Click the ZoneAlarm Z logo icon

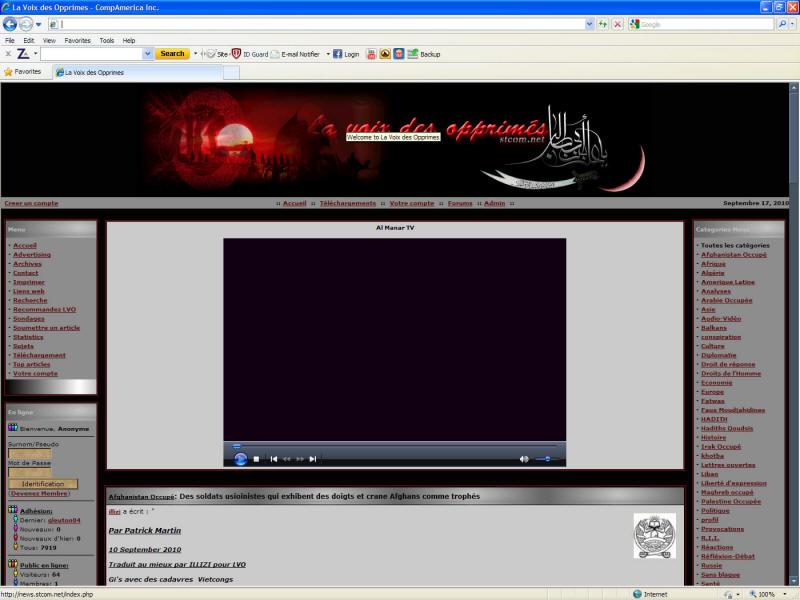(x=23, y=54)
